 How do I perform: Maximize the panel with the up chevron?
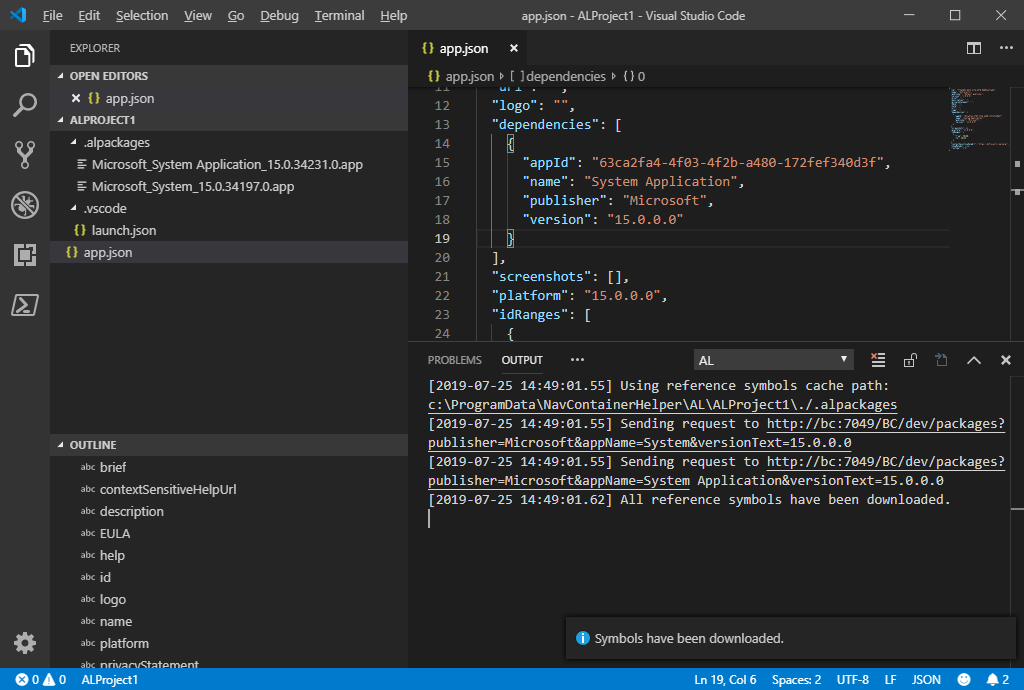pos(973,360)
